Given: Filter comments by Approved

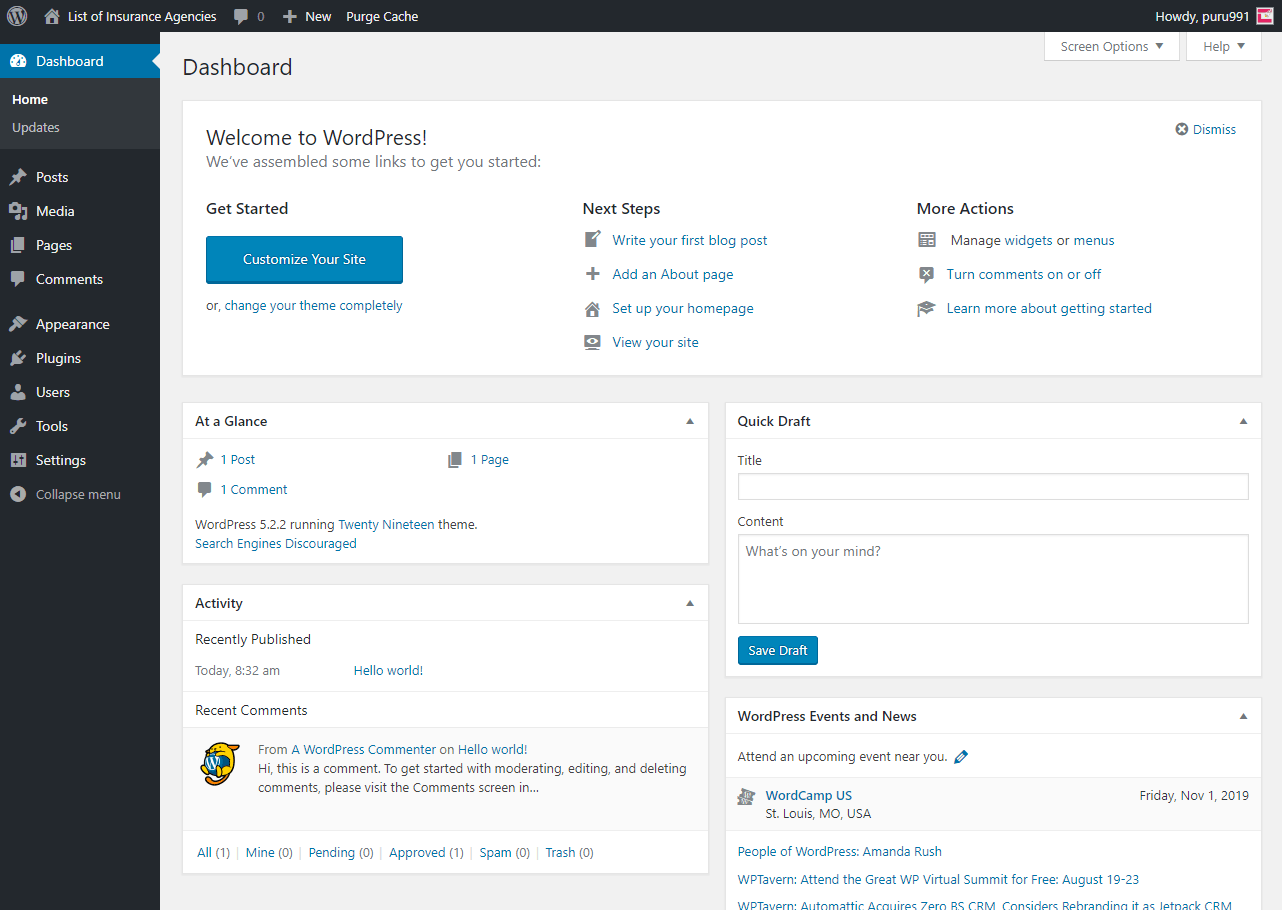Looking at the screenshot, I should [x=417, y=853].
